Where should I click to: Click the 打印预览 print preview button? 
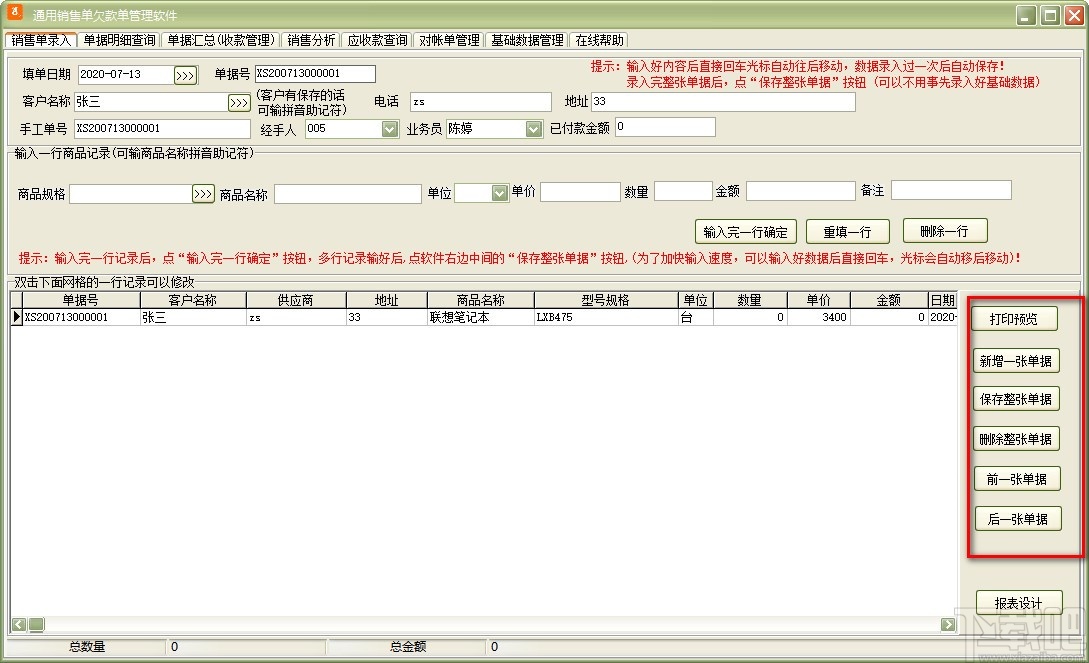tap(1016, 318)
